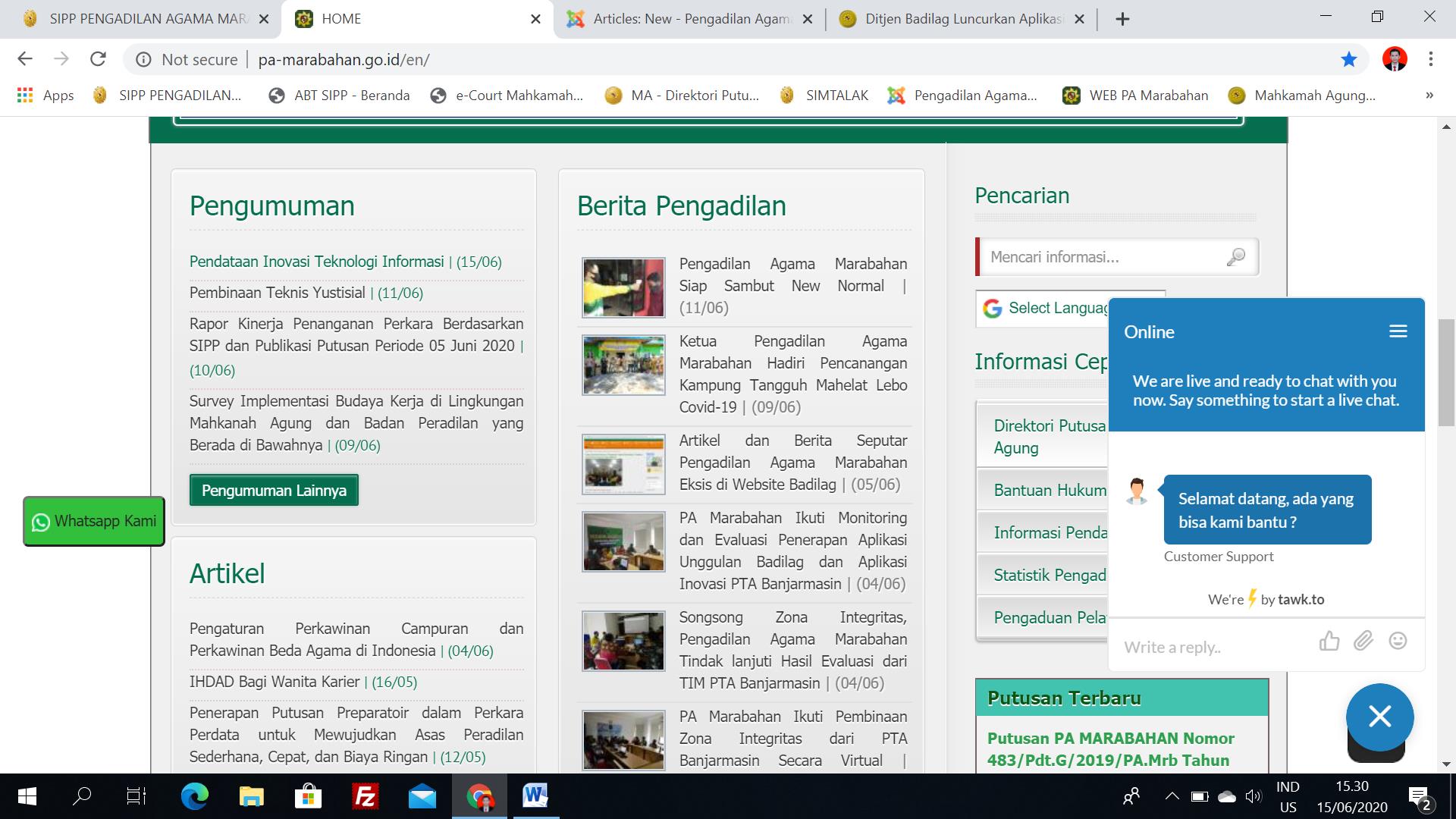
Task: Click the magnifier icon in Pencarian search box
Action: click(x=1236, y=257)
